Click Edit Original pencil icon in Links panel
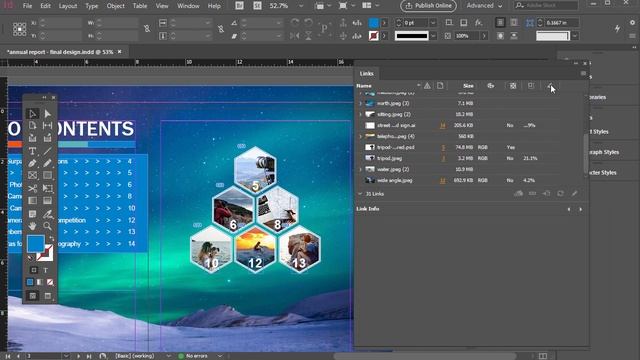 click(x=574, y=193)
